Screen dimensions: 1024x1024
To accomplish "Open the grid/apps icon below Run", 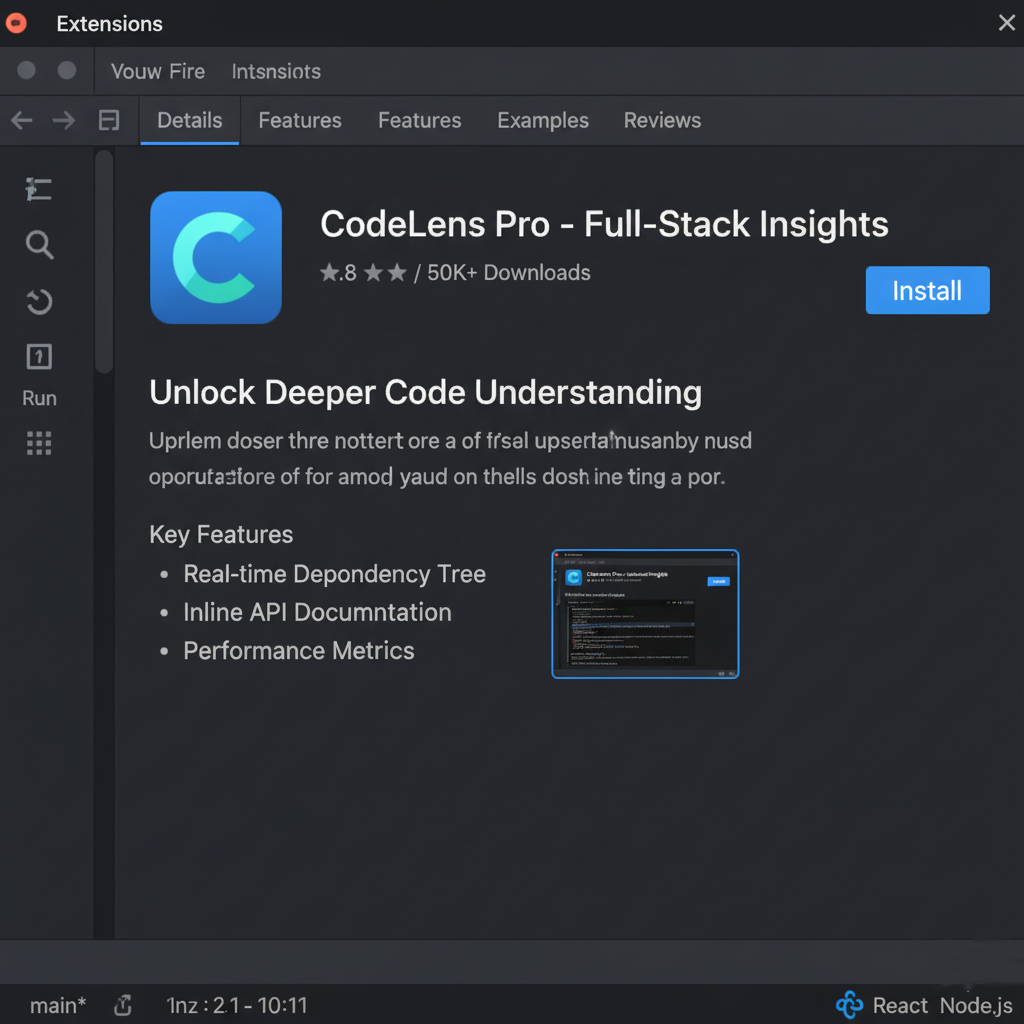I will pyautogui.click(x=39, y=443).
